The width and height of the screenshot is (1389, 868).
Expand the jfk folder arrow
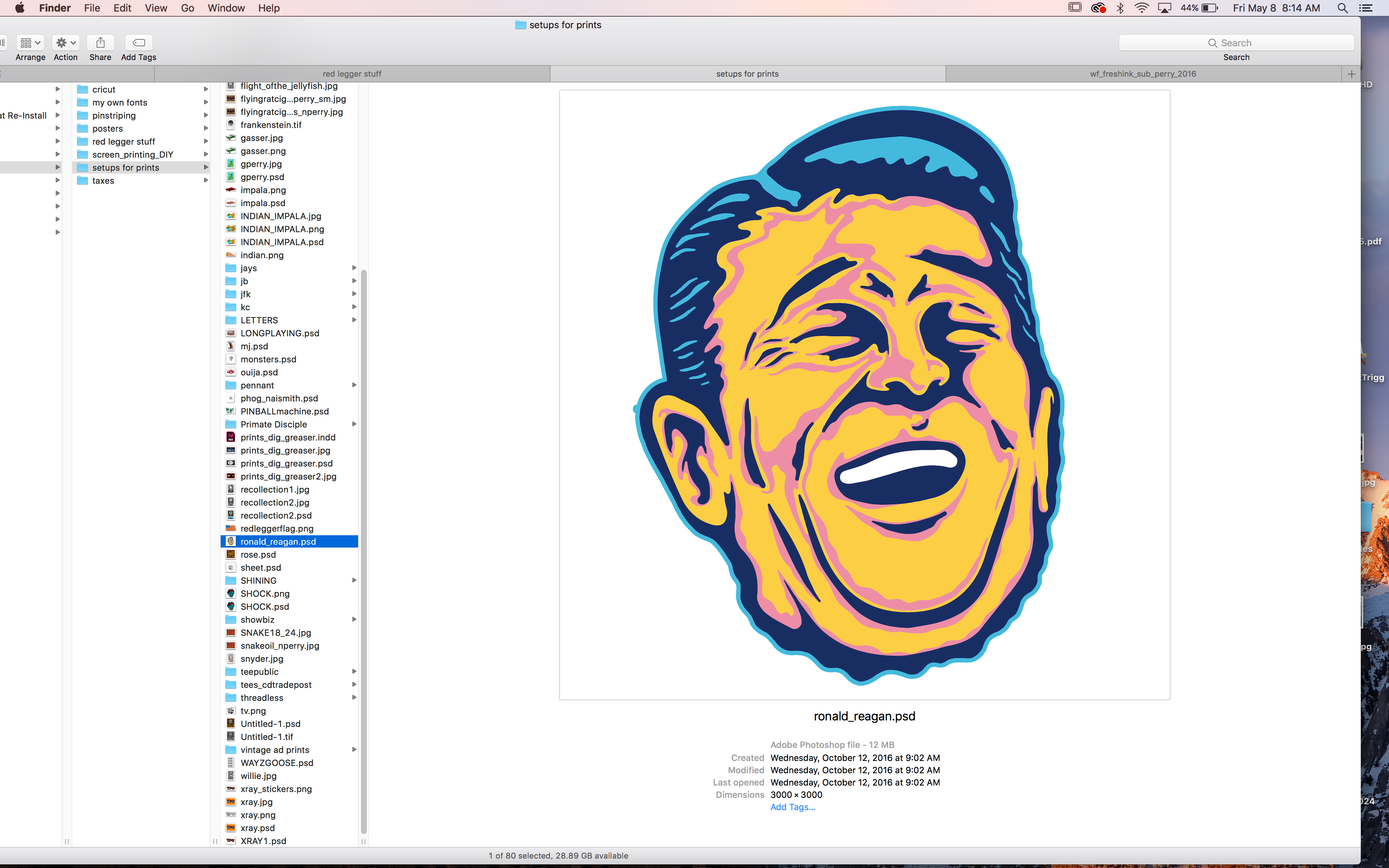(354, 294)
